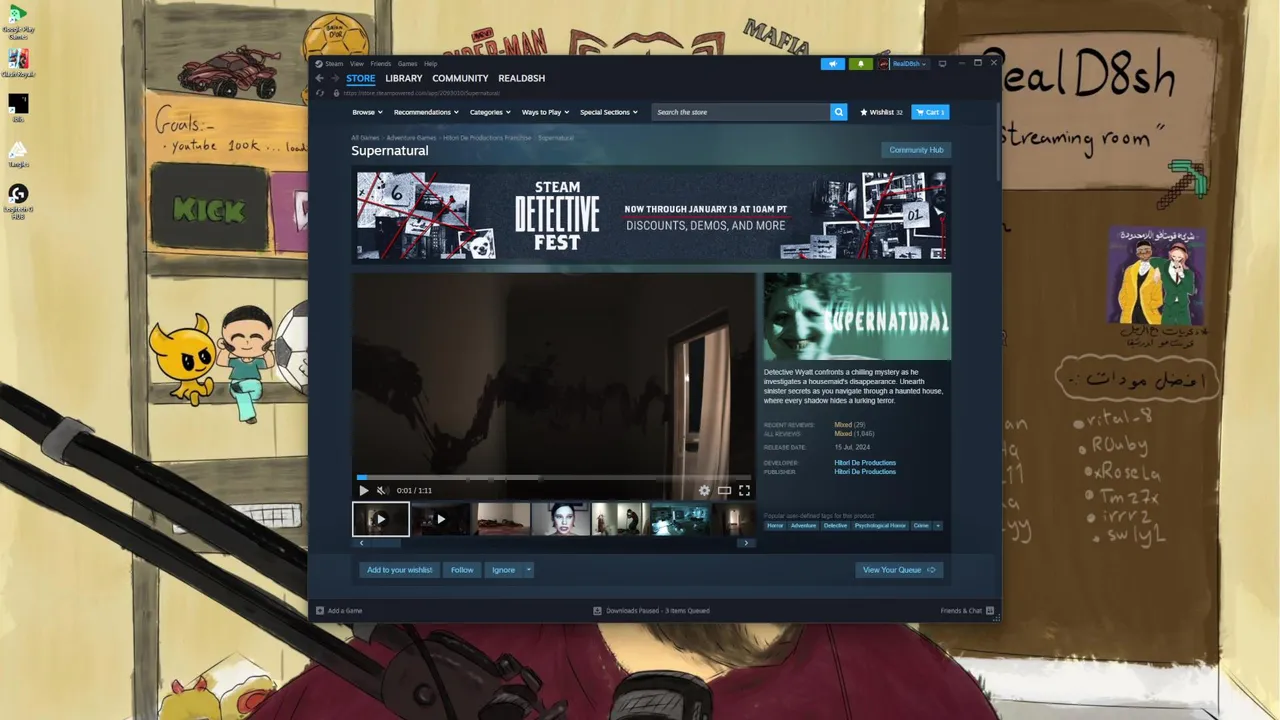This screenshot has width=1280, height=720.
Task: Click the Psychological Horror tag
Action: click(880, 525)
